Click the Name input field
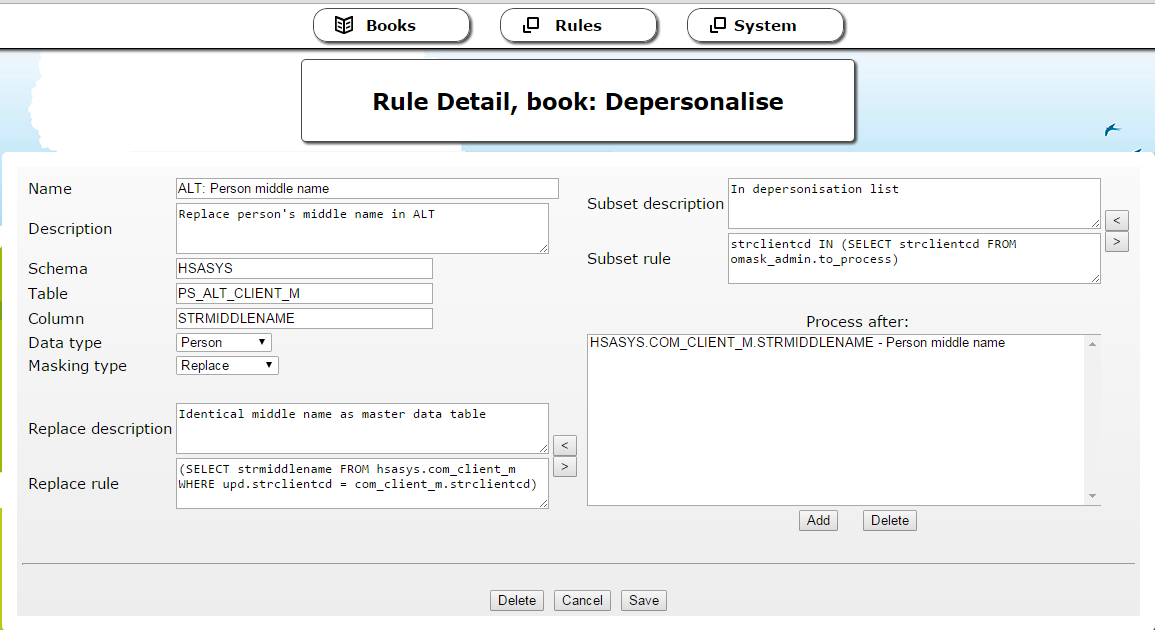The width and height of the screenshot is (1155, 630). [367, 189]
